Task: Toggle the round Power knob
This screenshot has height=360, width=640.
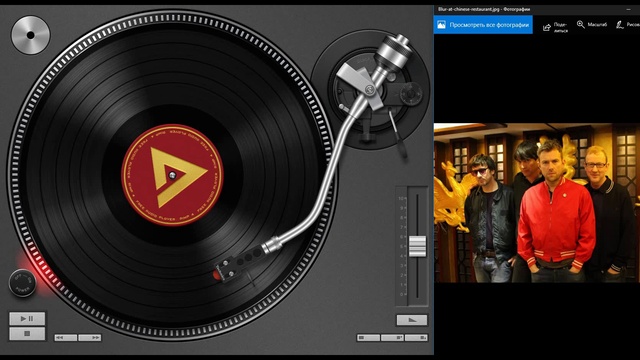Action: 22,282
